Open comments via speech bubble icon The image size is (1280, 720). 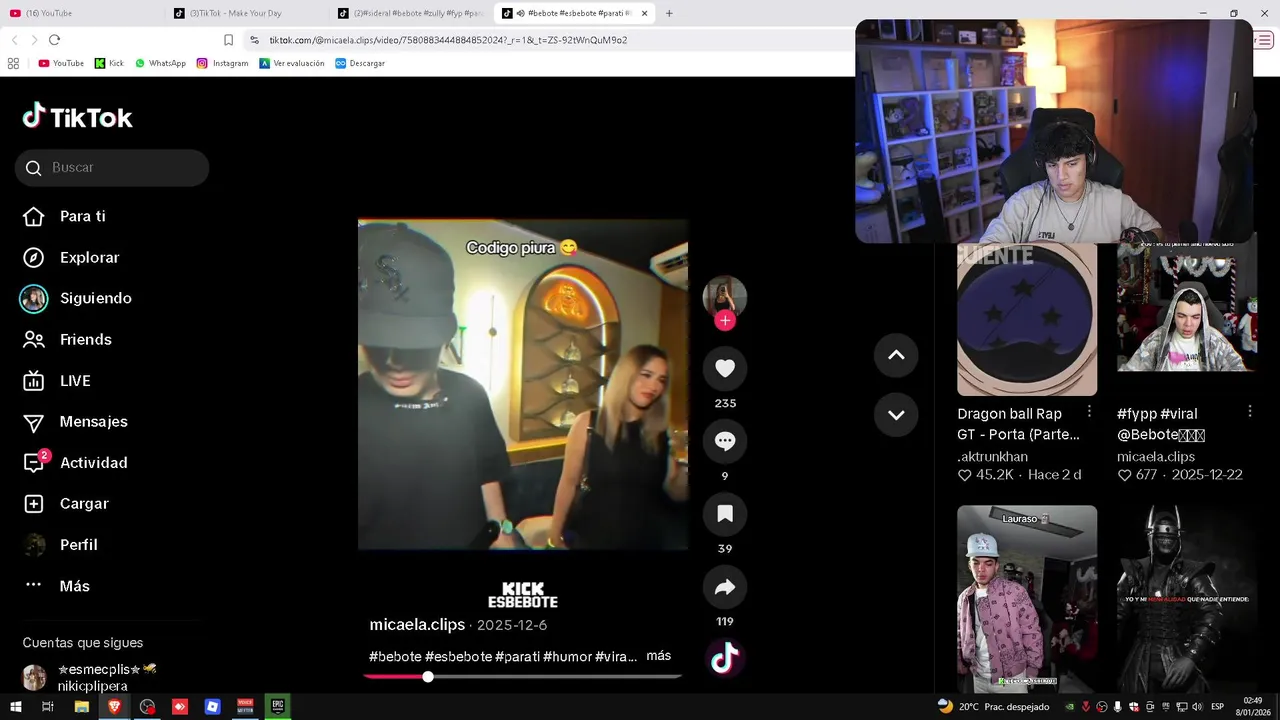click(725, 441)
